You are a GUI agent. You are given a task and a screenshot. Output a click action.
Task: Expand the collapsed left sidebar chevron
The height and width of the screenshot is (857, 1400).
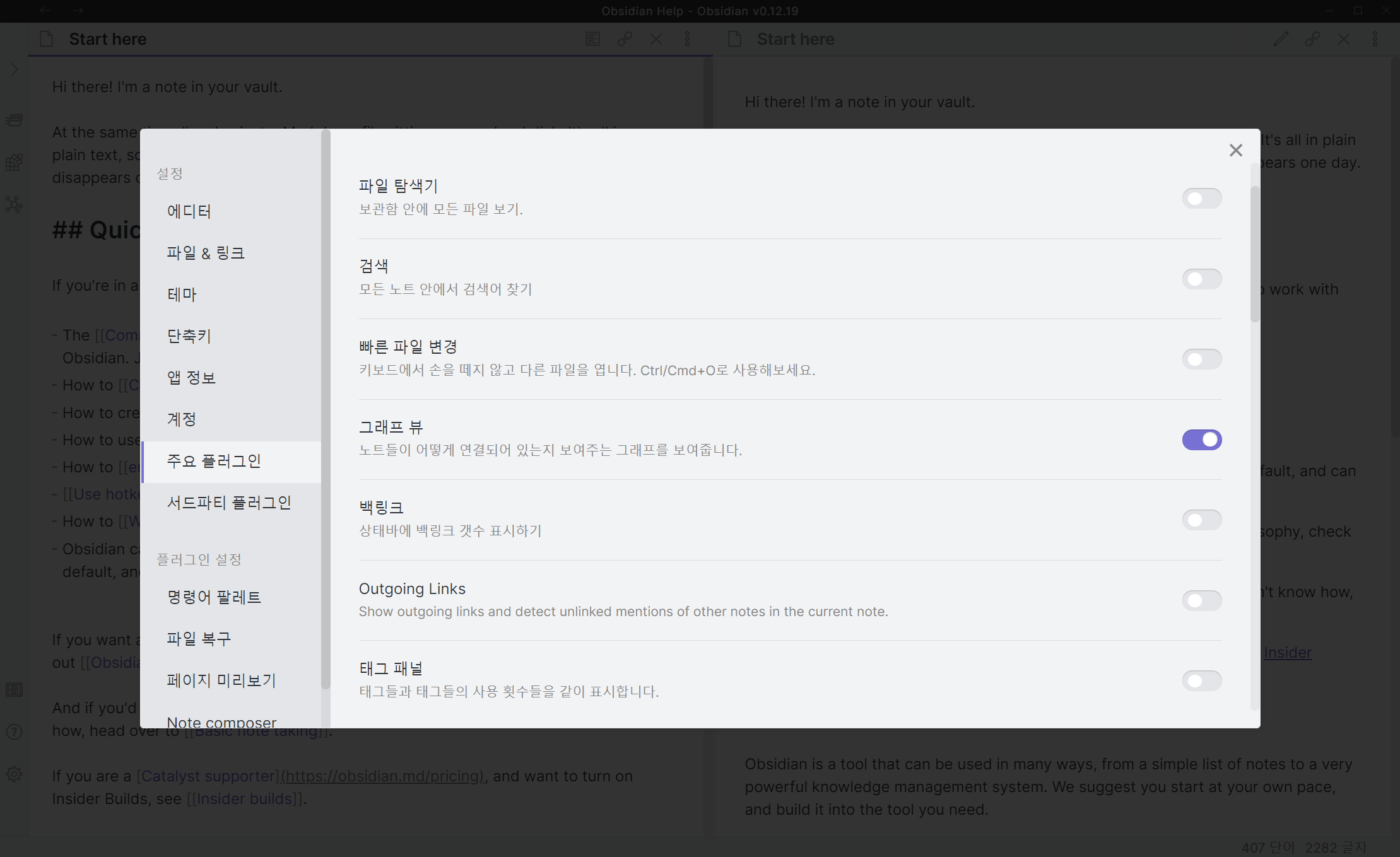14,69
